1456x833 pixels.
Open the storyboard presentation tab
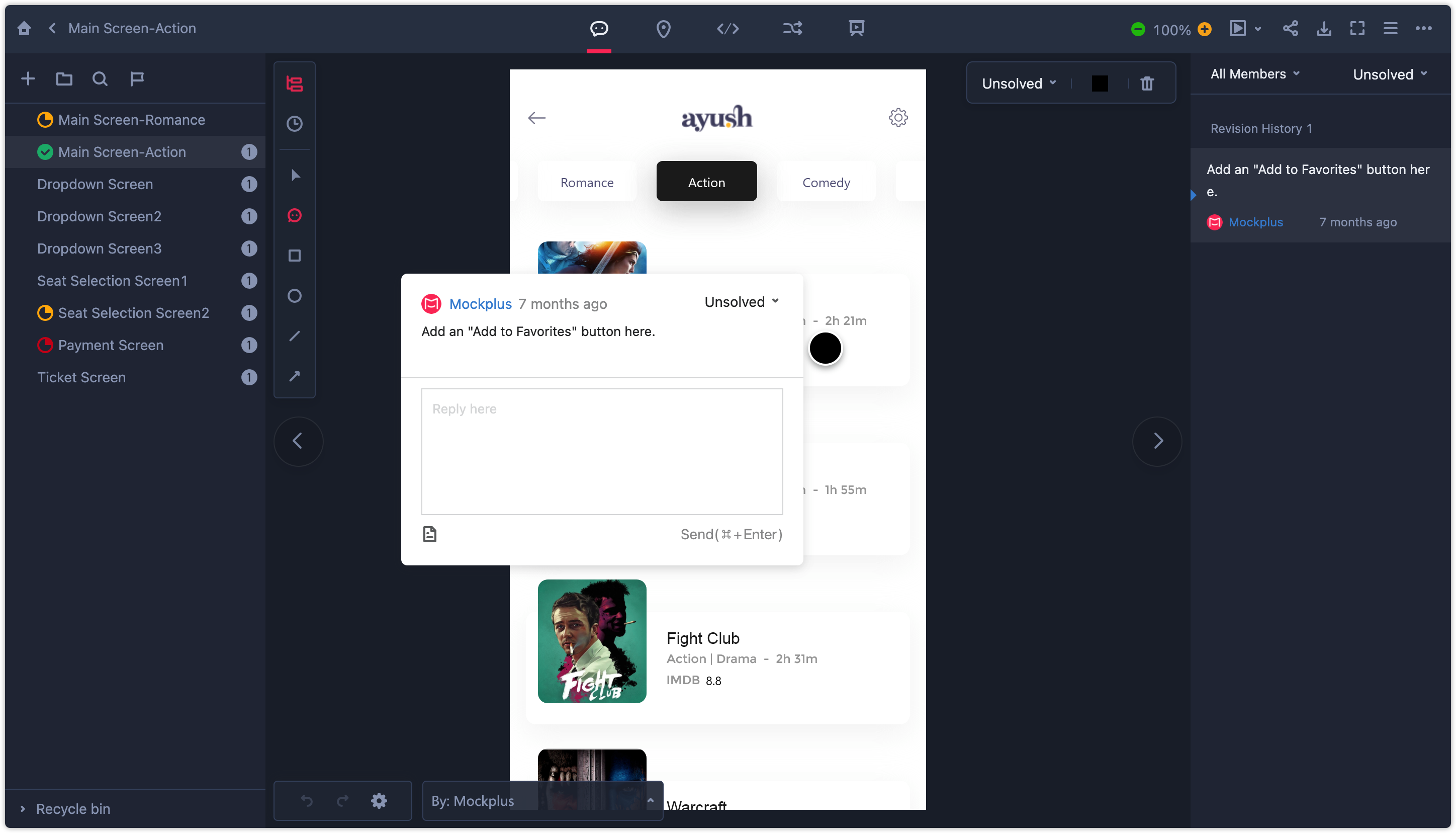[856, 28]
